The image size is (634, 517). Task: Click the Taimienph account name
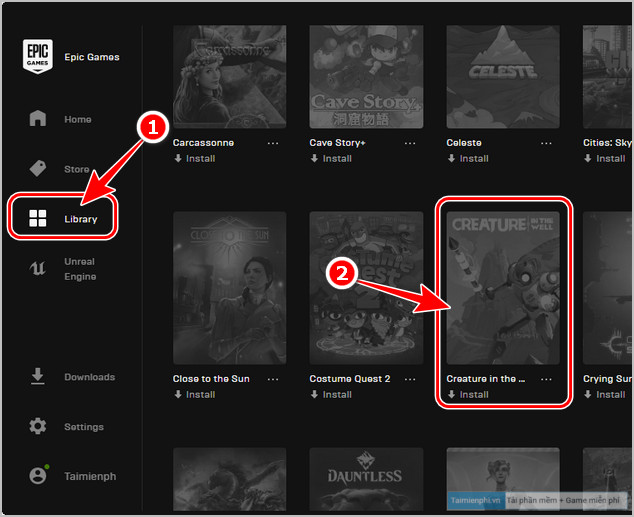tap(90, 477)
